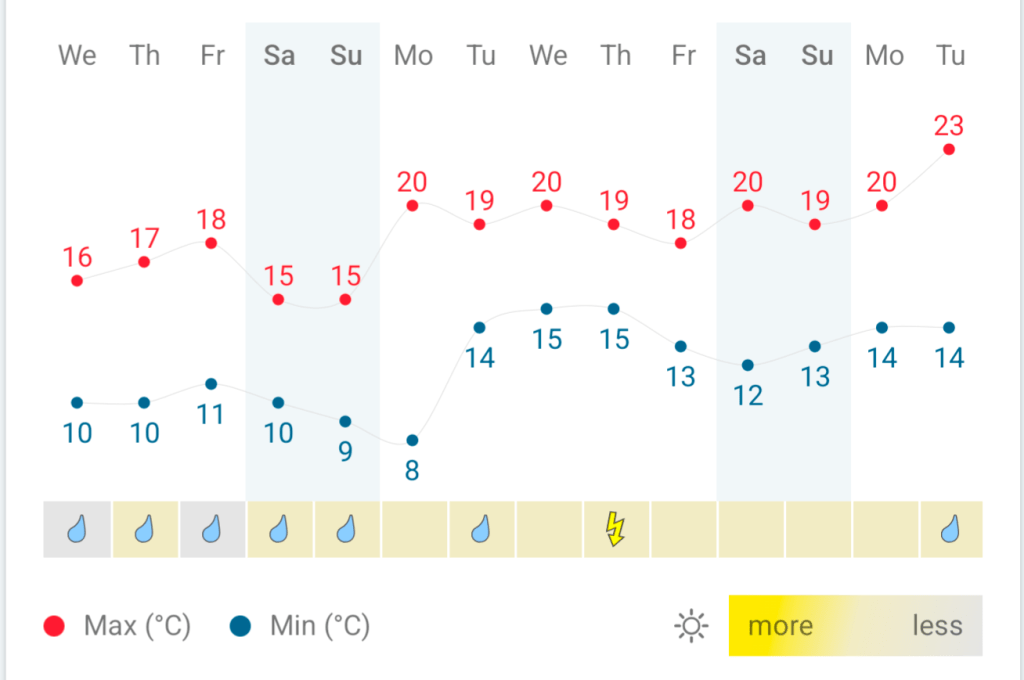The width and height of the screenshot is (1024, 680).
Task: Select the blue 9° minimum data point
Action: [x=346, y=421]
